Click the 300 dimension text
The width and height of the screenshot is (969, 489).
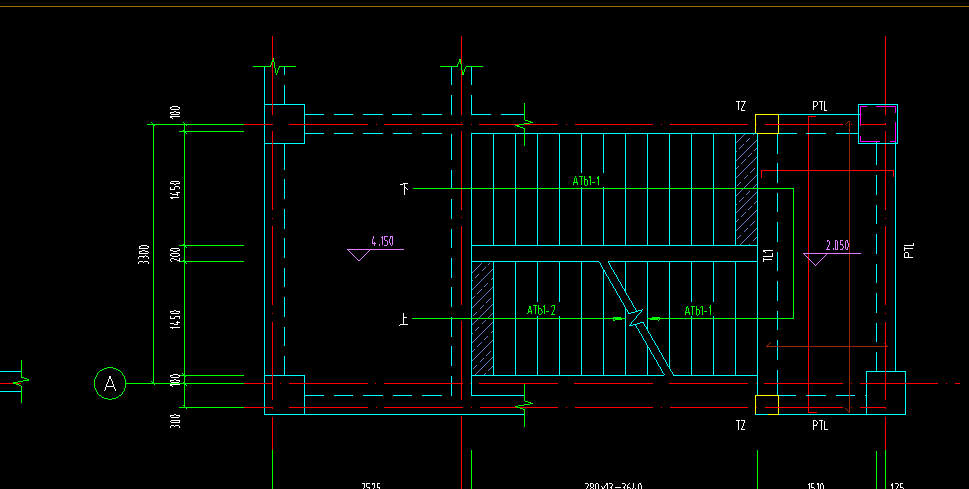click(176, 422)
